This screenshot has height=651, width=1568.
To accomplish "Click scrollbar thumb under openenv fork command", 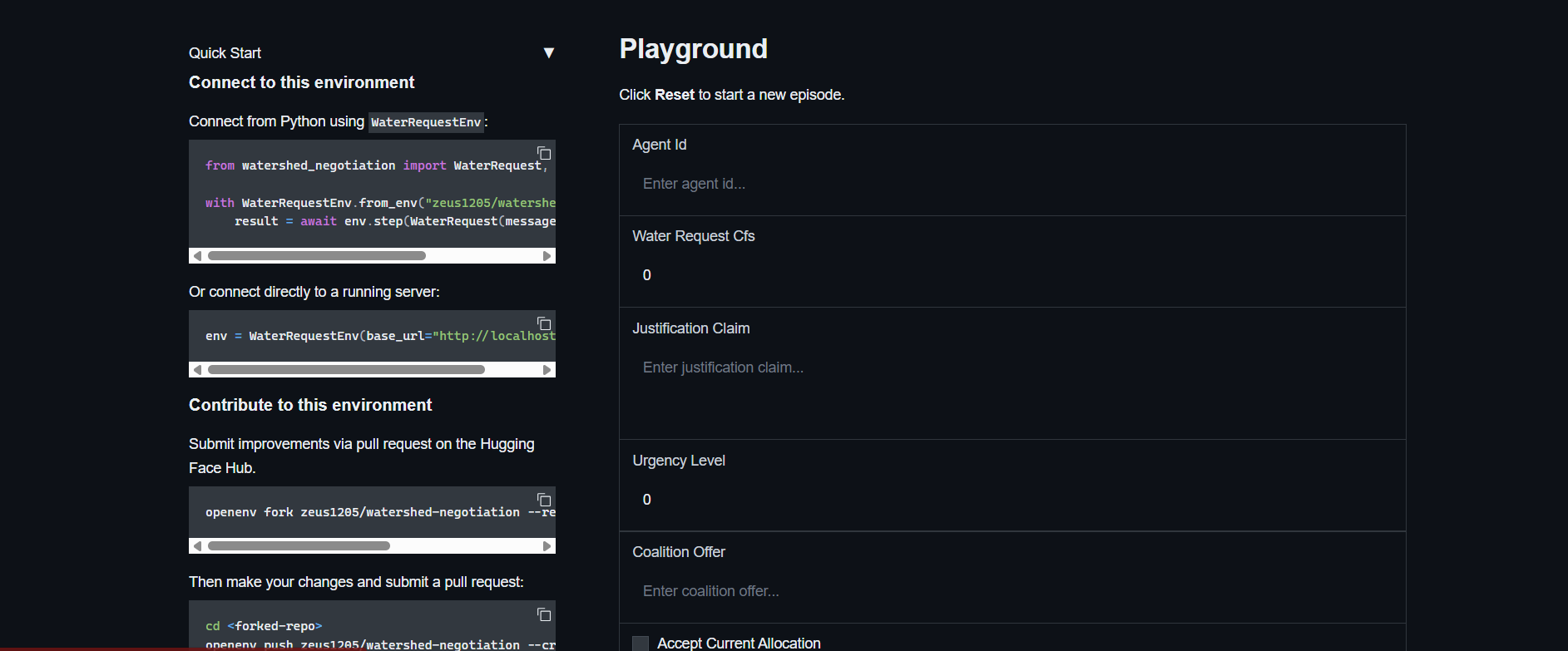I will point(299,546).
